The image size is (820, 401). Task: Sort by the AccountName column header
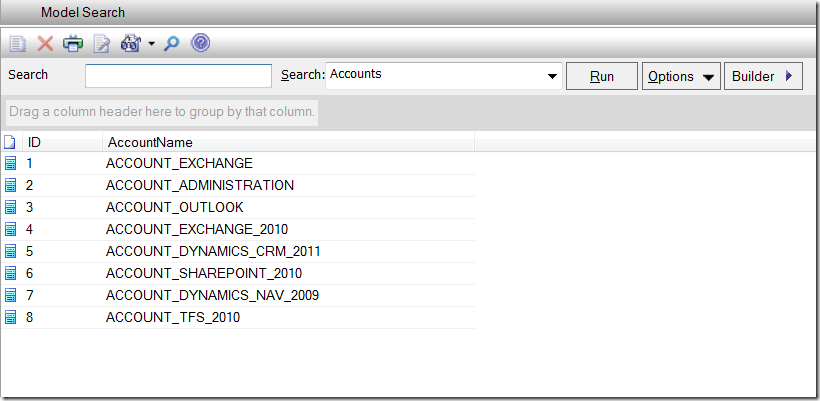pos(289,142)
